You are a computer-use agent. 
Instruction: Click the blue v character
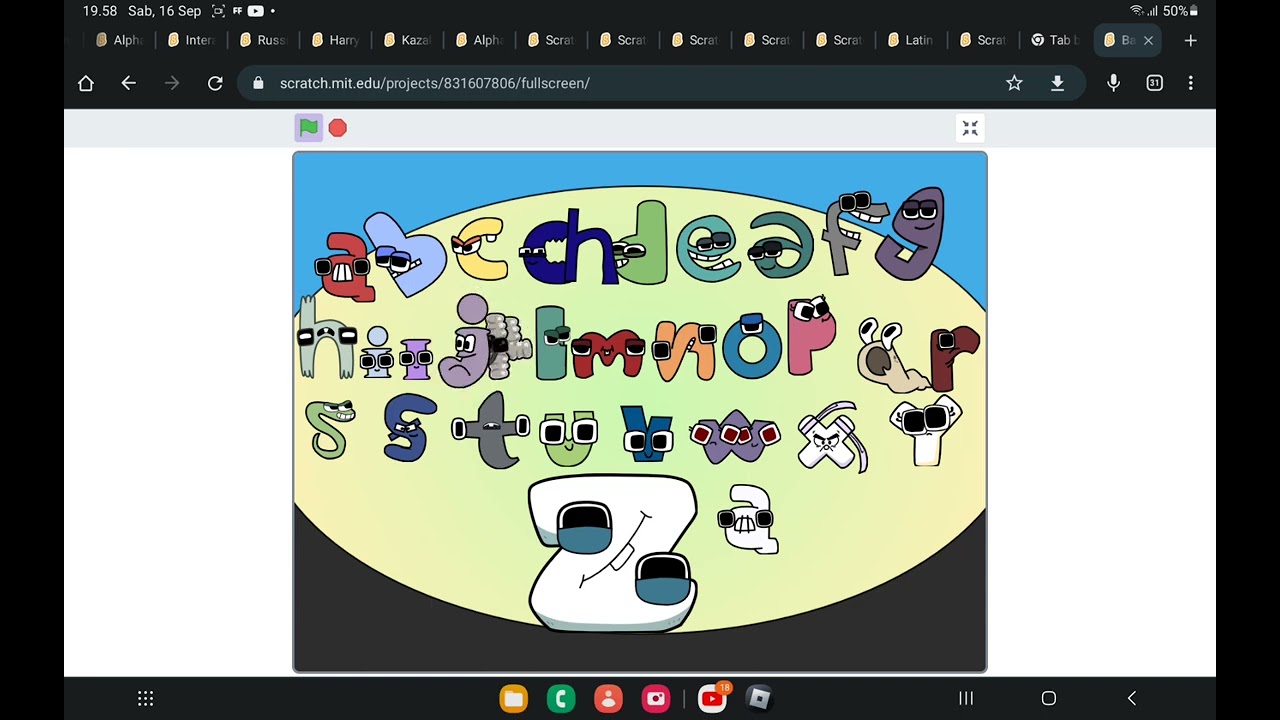(x=646, y=433)
